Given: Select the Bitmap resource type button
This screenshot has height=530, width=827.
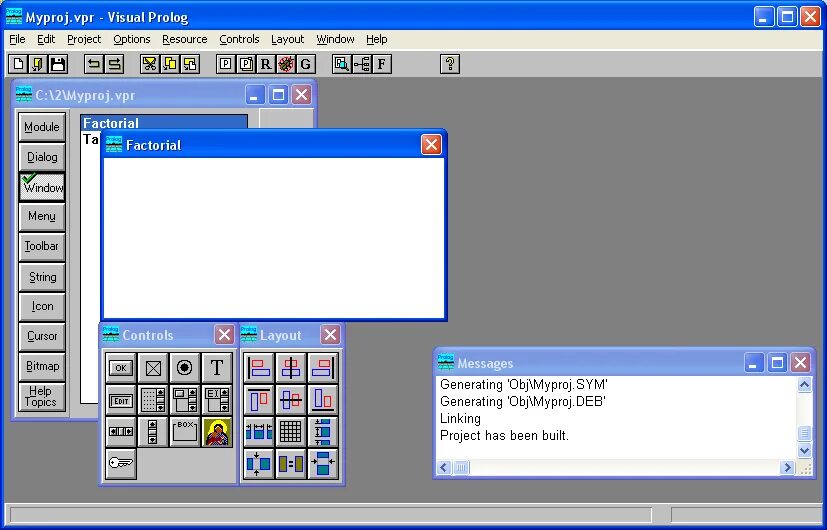Looking at the screenshot, I should tap(42, 367).
